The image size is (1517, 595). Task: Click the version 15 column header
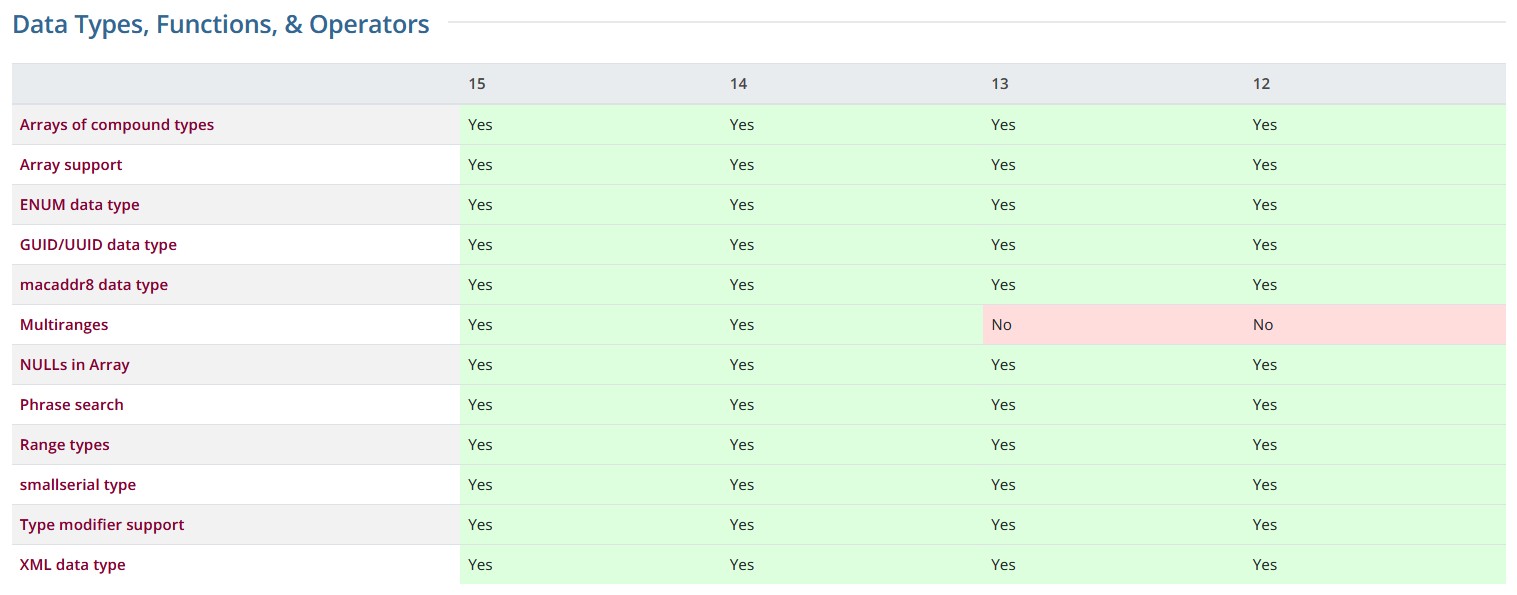[x=477, y=84]
